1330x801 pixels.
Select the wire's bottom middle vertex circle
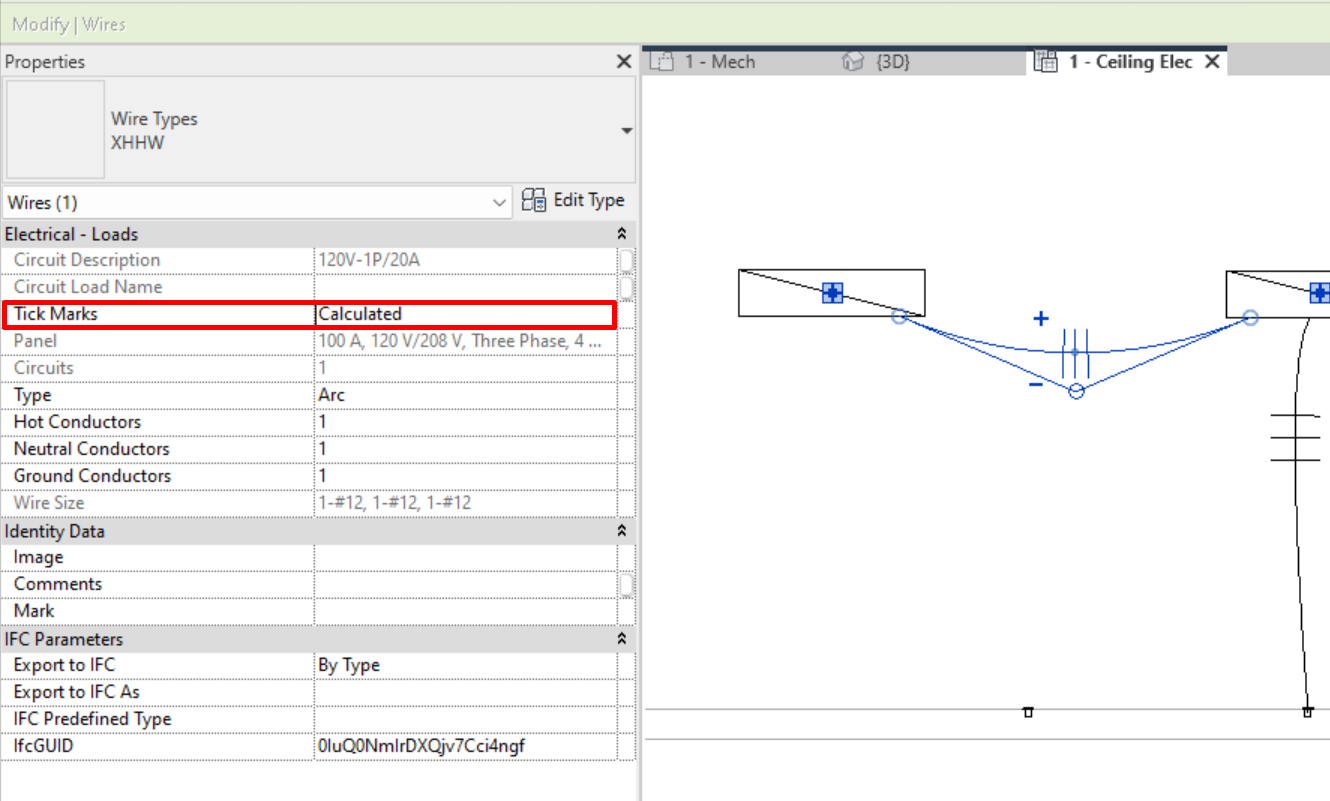[1076, 391]
